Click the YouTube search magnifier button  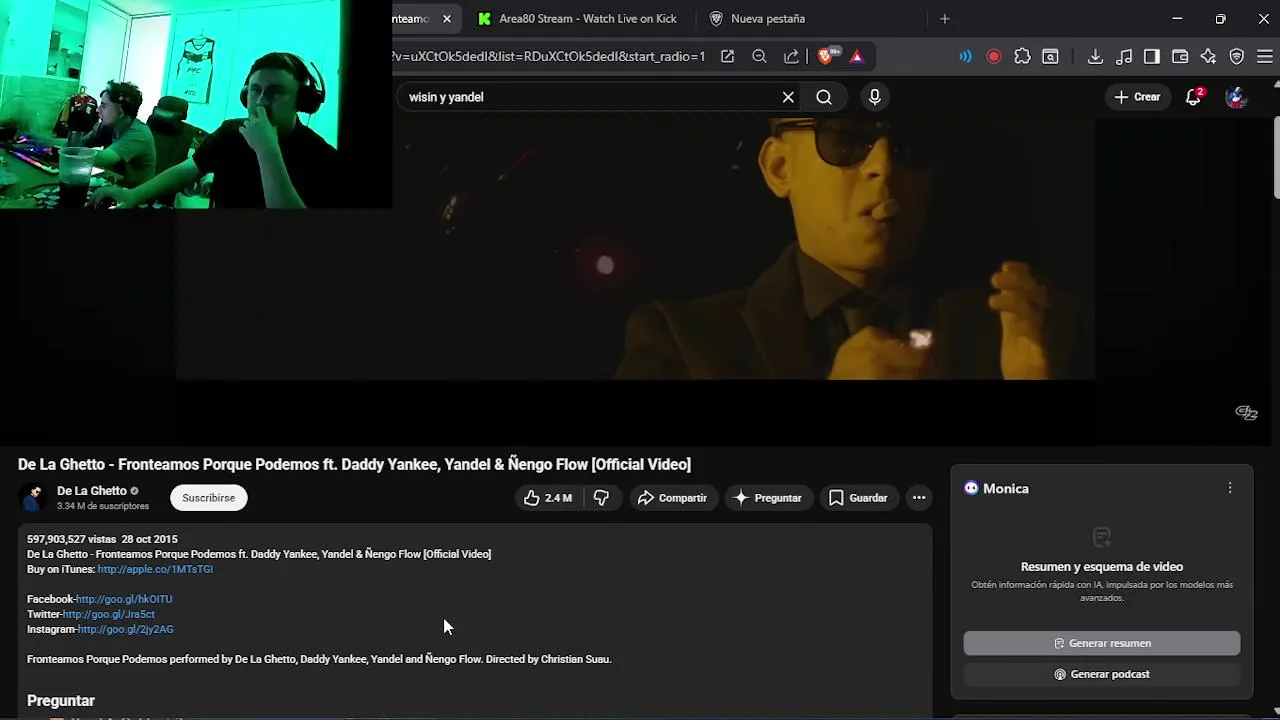[x=824, y=97]
